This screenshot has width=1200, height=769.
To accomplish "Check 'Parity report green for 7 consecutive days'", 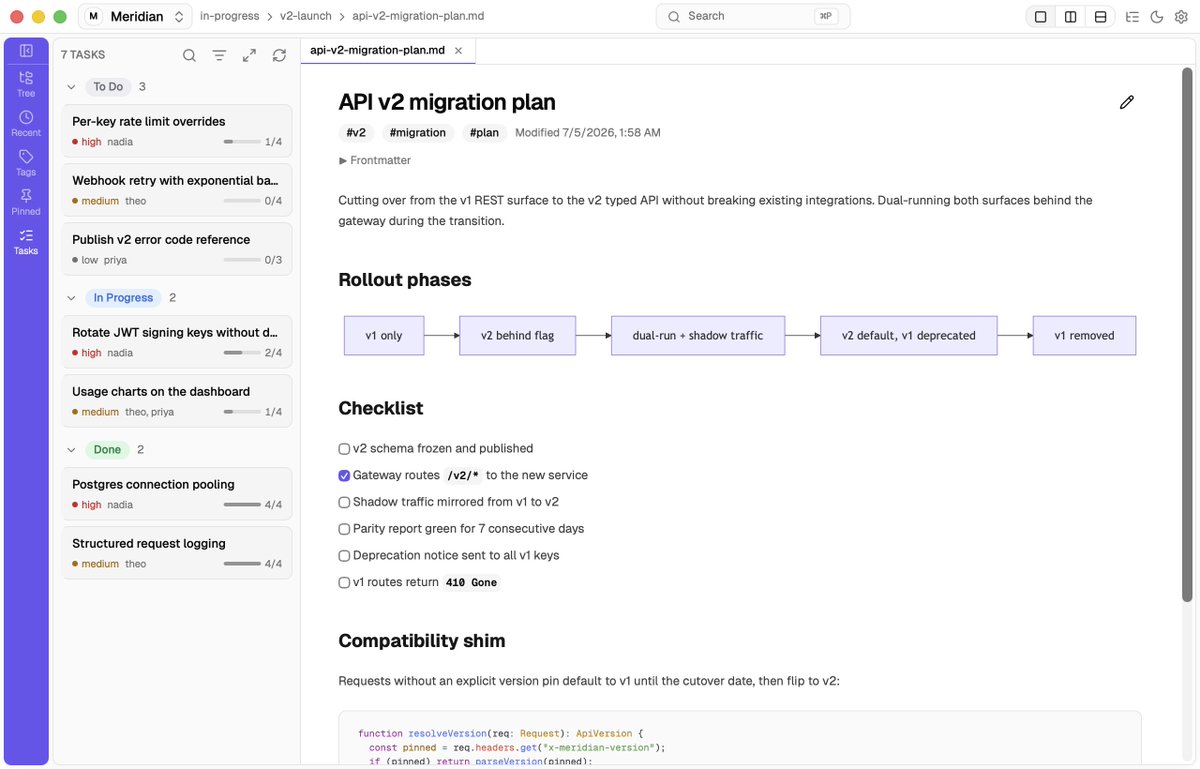I will 344,529.
